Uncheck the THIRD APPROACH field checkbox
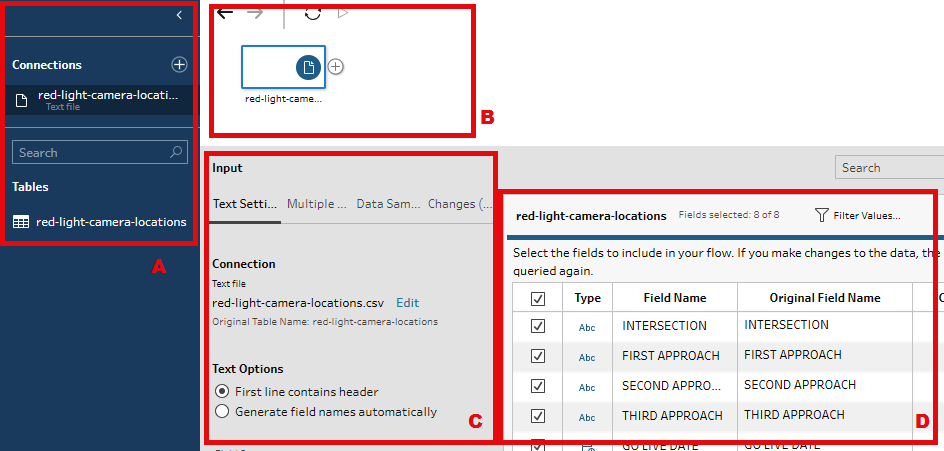The image size is (944, 451). [x=538, y=415]
